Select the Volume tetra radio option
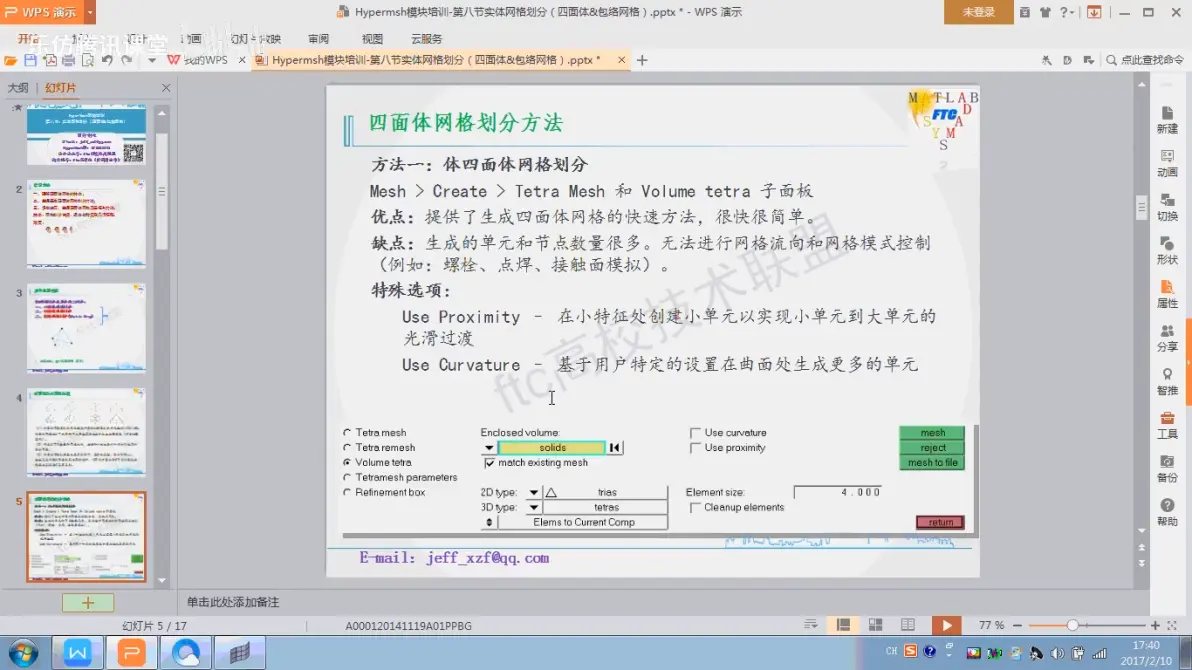 click(x=347, y=462)
